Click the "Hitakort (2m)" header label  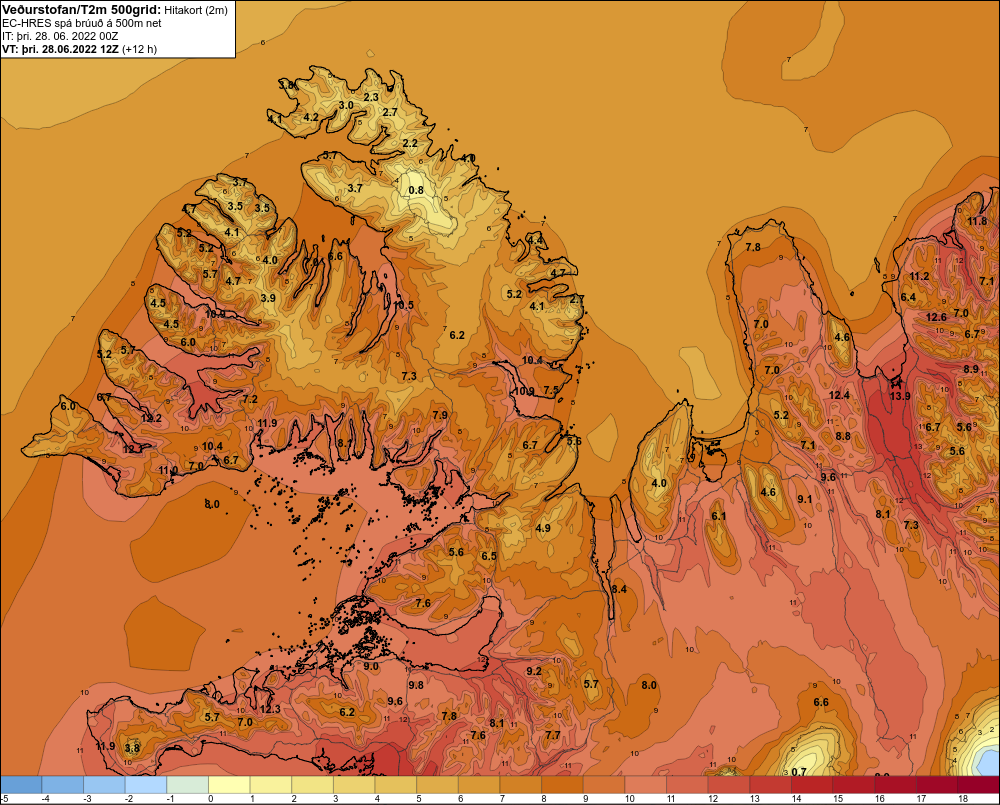196,10
